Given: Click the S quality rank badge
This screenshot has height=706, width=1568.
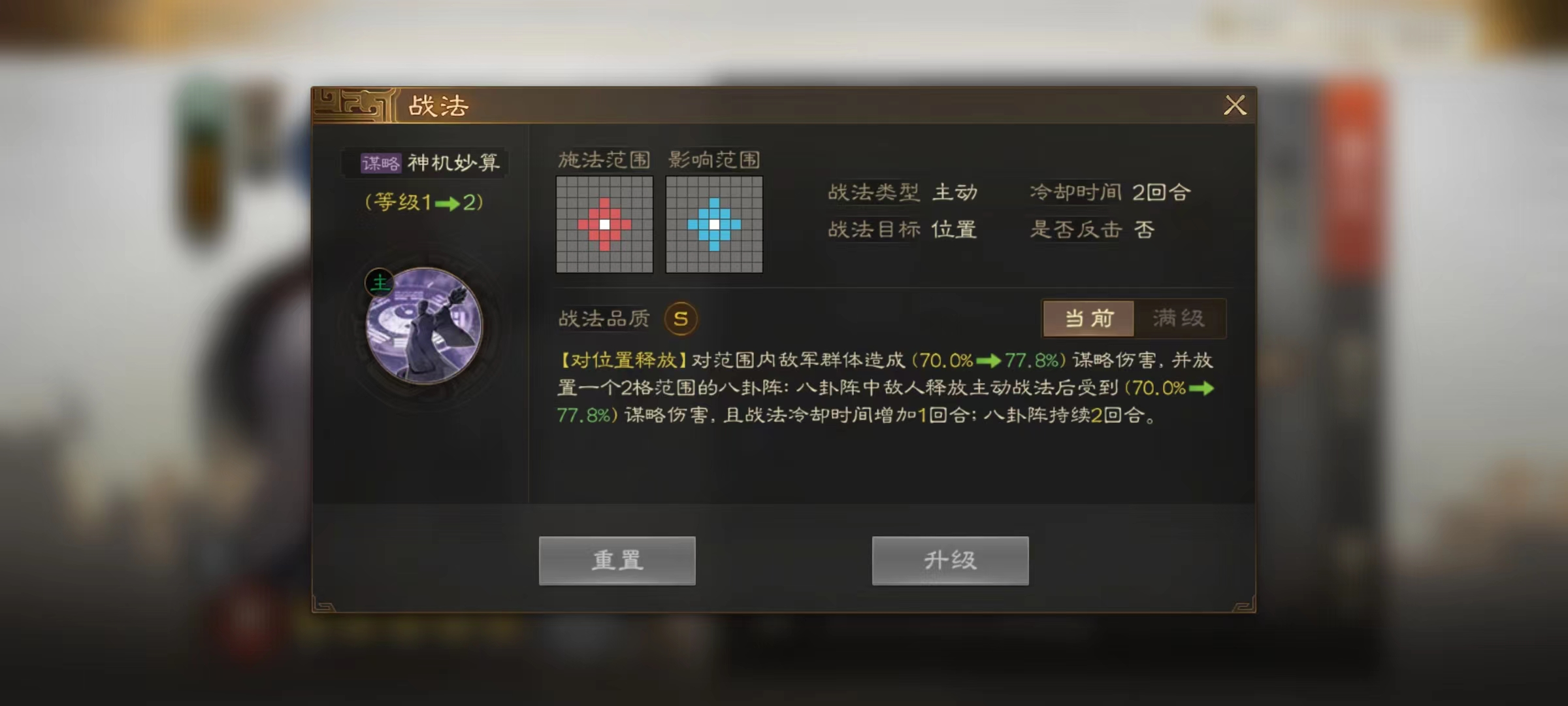Looking at the screenshot, I should tap(680, 319).
